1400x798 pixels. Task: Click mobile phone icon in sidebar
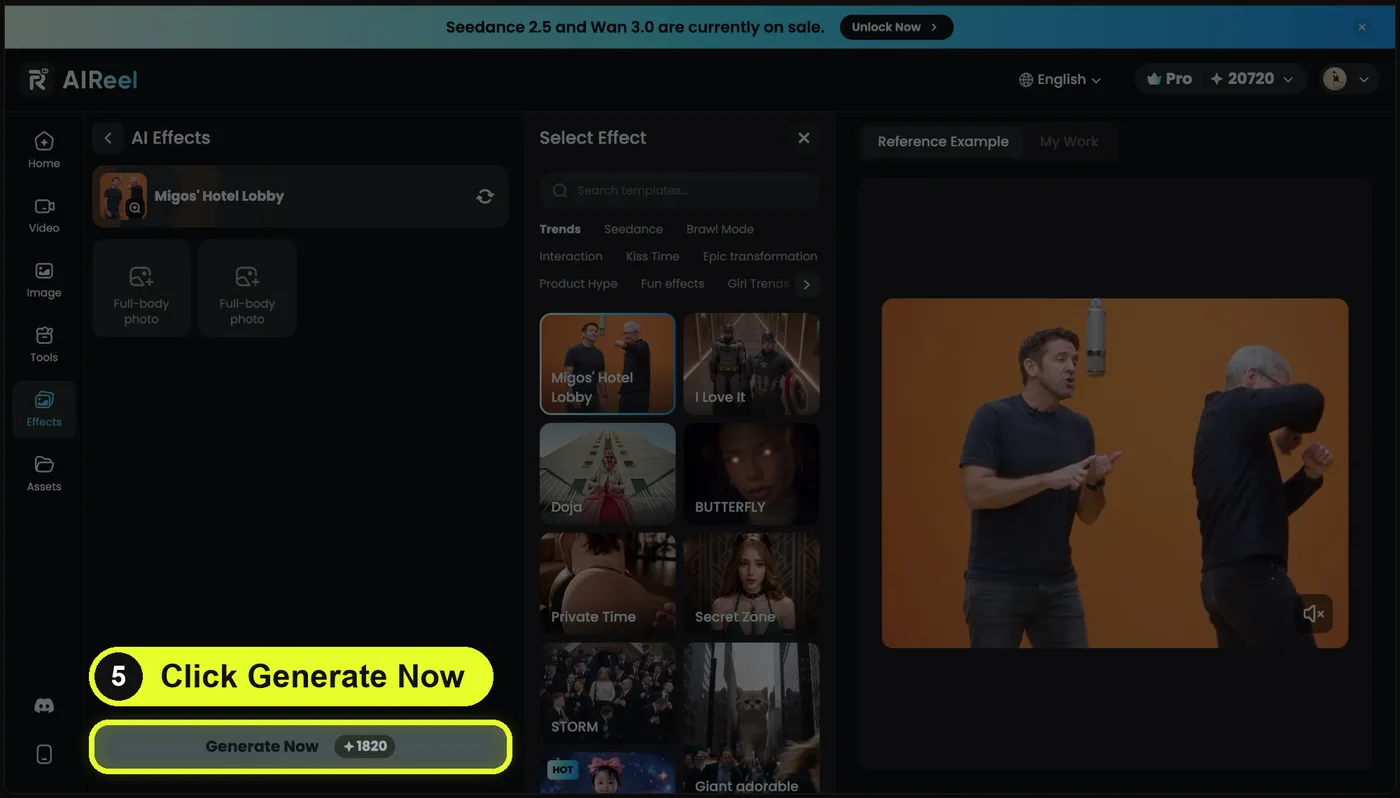click(x=44, y=754)
